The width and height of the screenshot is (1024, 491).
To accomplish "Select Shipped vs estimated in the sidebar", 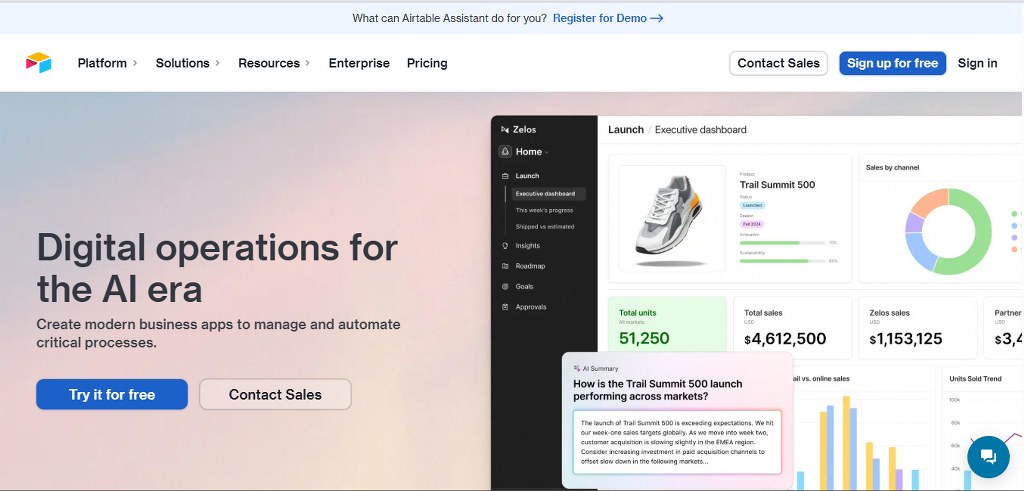I will point(545,227).
